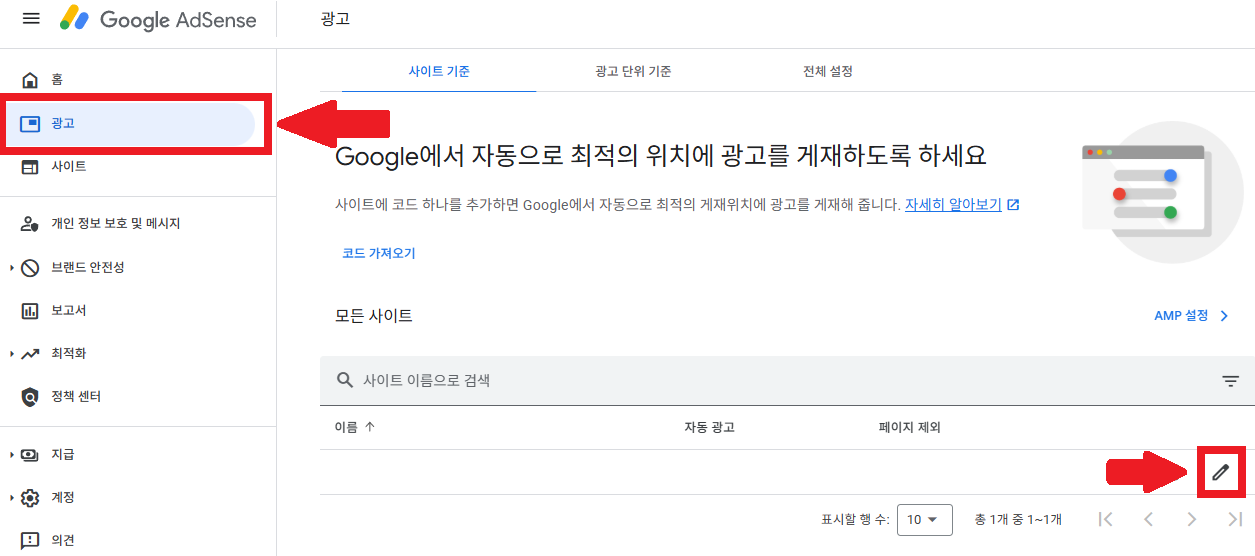Click the 광고 page title in header
1255x556 pixels.
(x=336, y=19)
